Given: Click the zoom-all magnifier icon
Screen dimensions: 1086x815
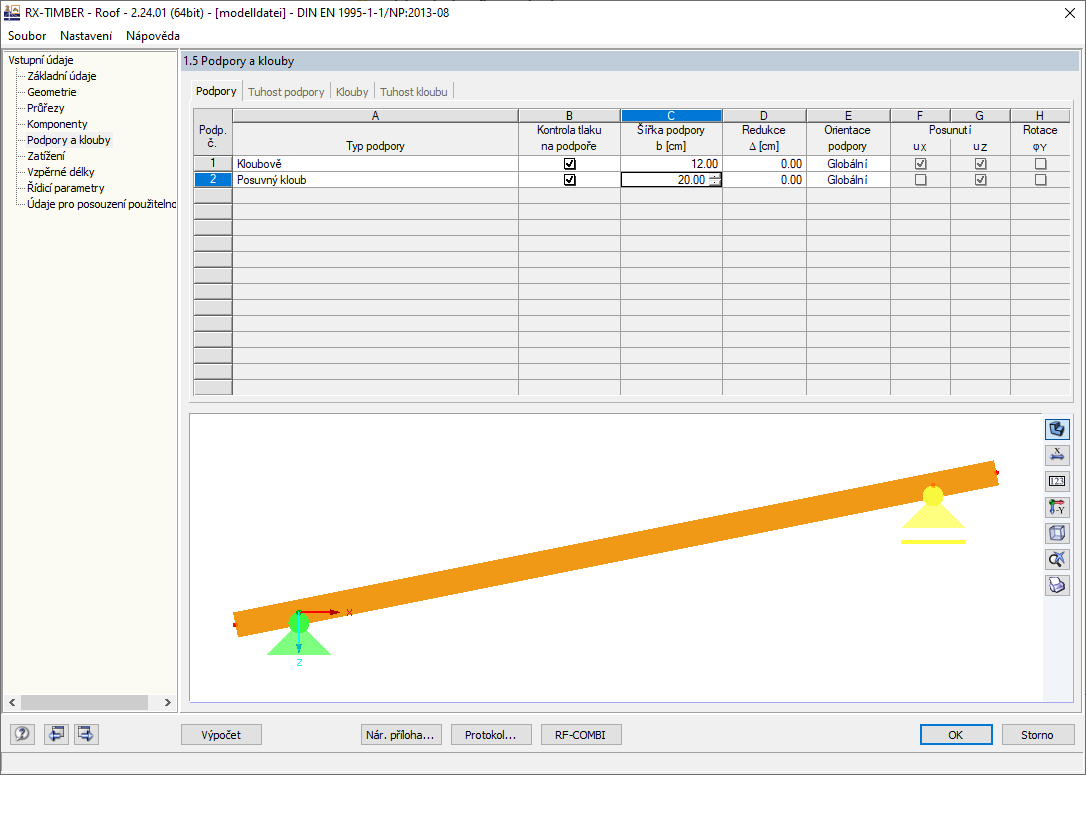Looking at the screenshot, I should click(1057, 559).
